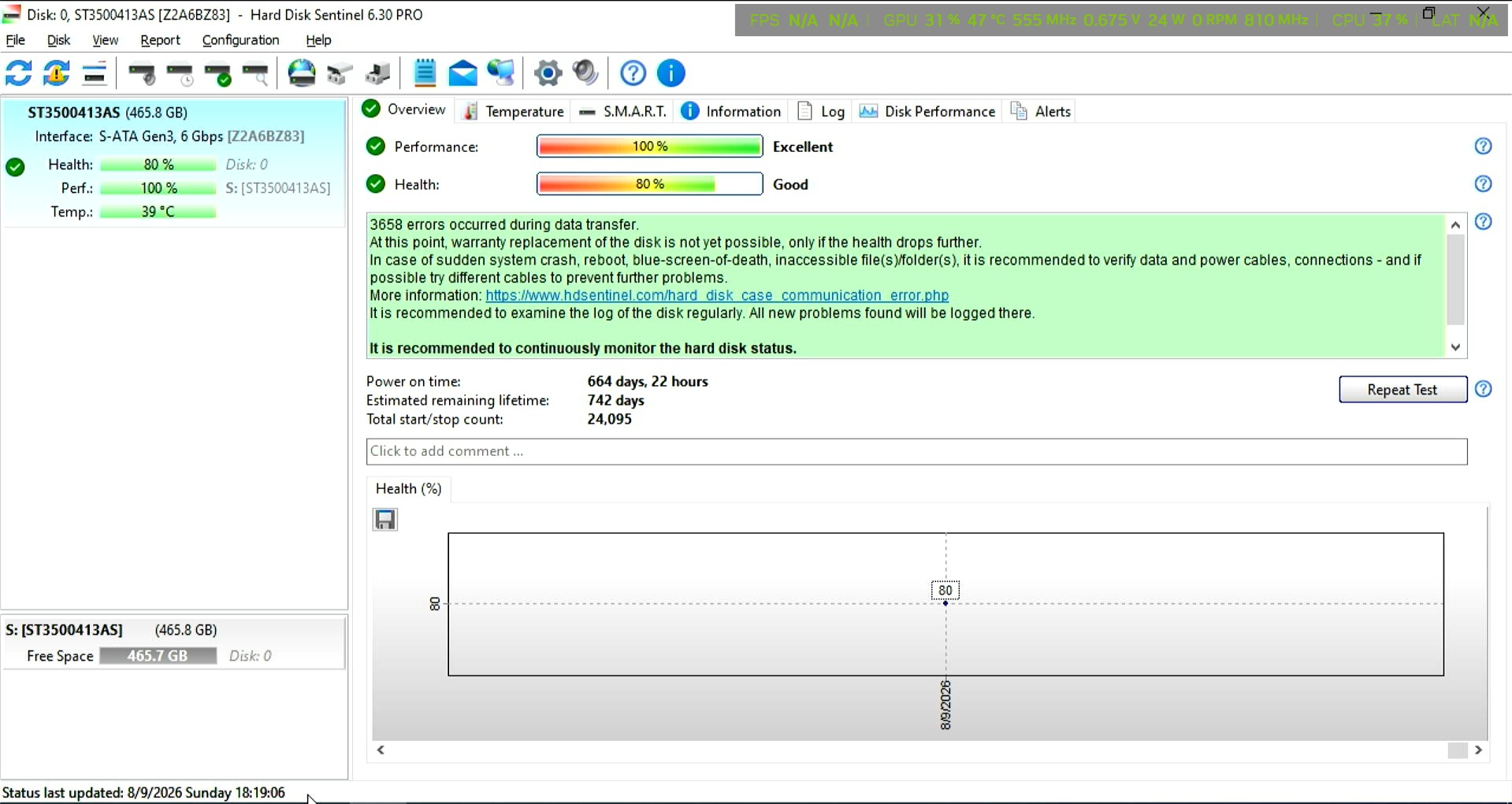Click the 100 % Performance bar in Overview
Viewport: 1512px width, 804px height.
(649, 146)
